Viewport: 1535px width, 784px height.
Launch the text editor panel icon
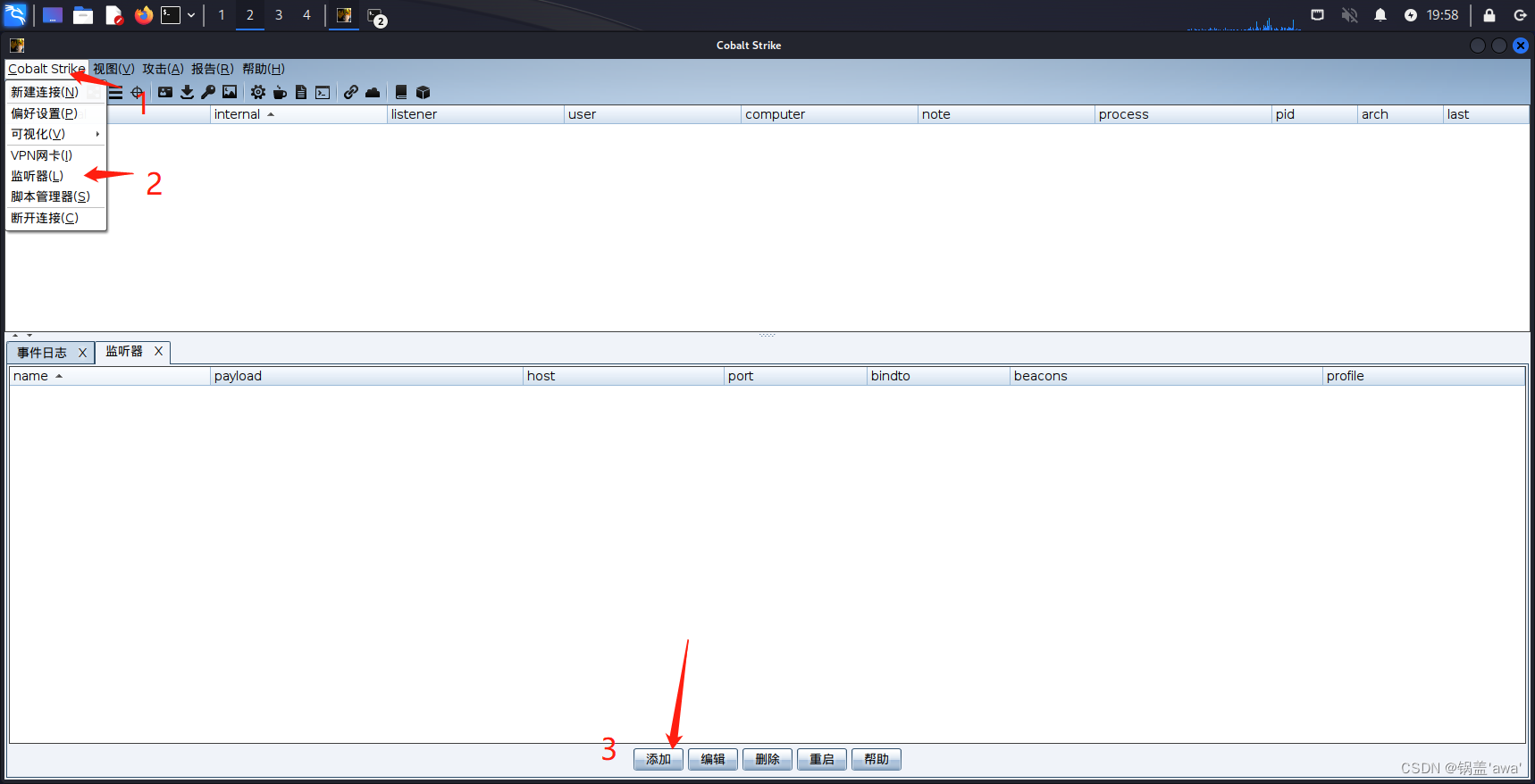[x=113, y=15]
